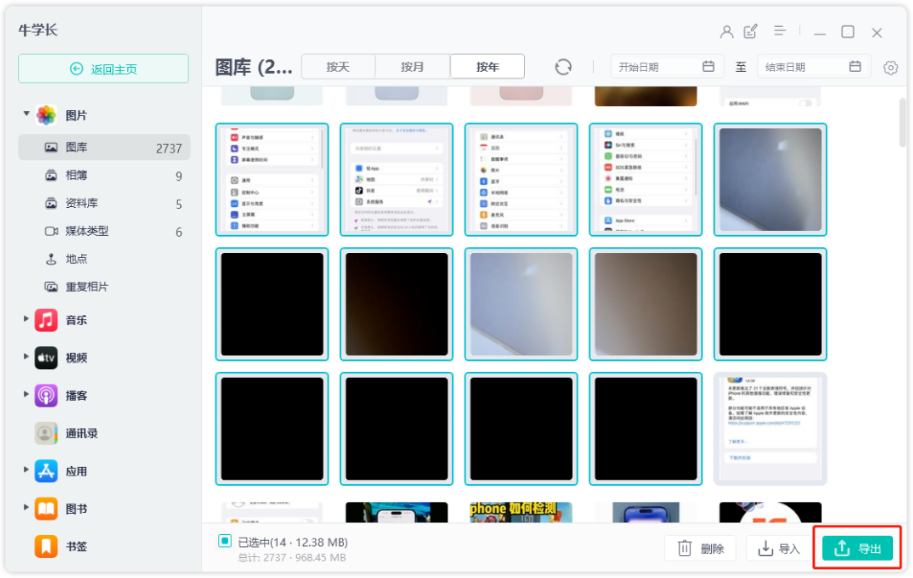Open 图库 gallery in sidebar
This screenshot has width=913, height=578.
click(104, 147)
